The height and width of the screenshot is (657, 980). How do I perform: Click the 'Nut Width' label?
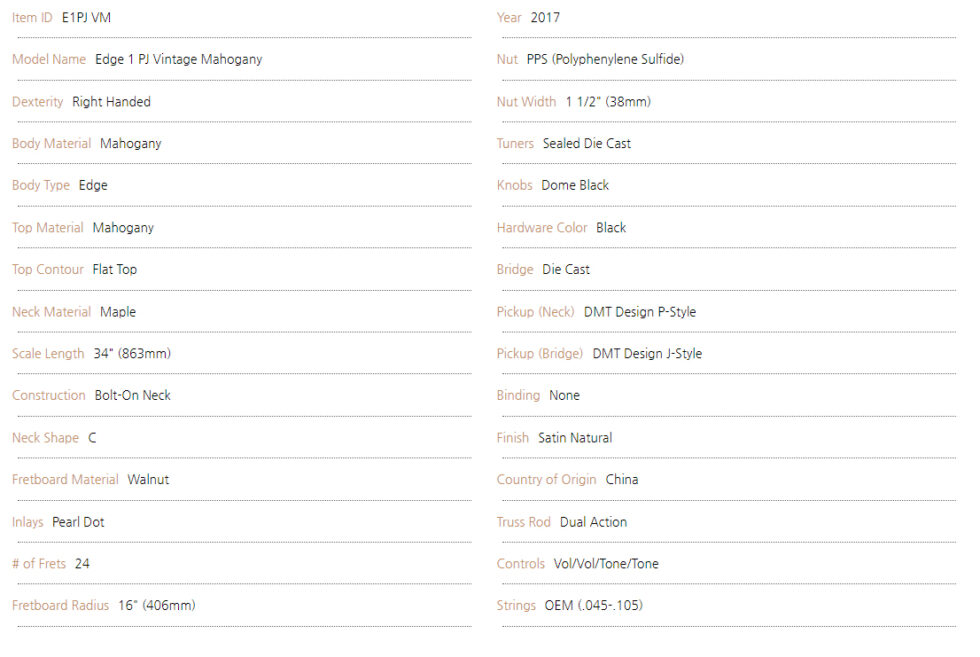[526, 102]
